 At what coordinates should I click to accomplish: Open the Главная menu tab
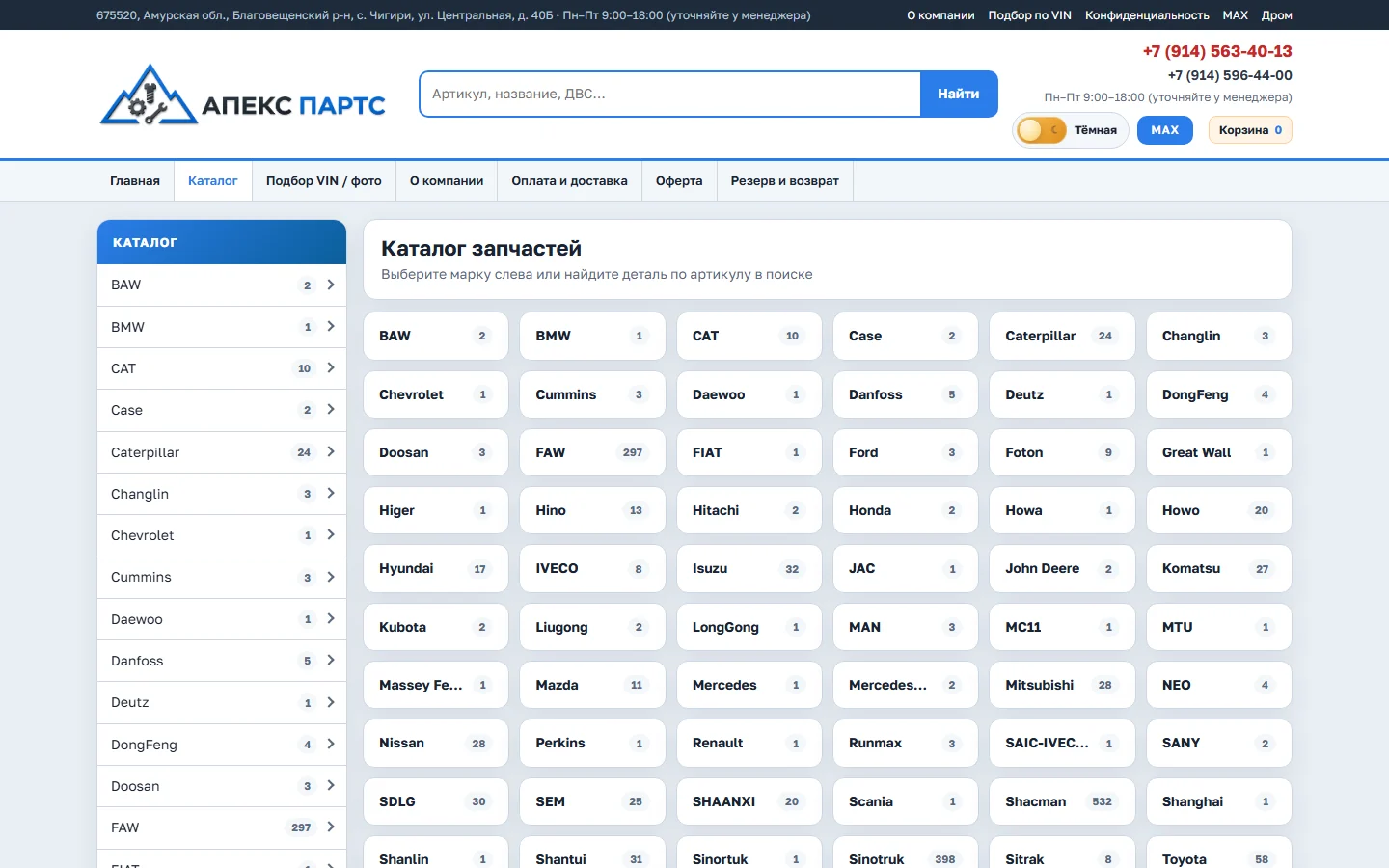pos(135,180)
